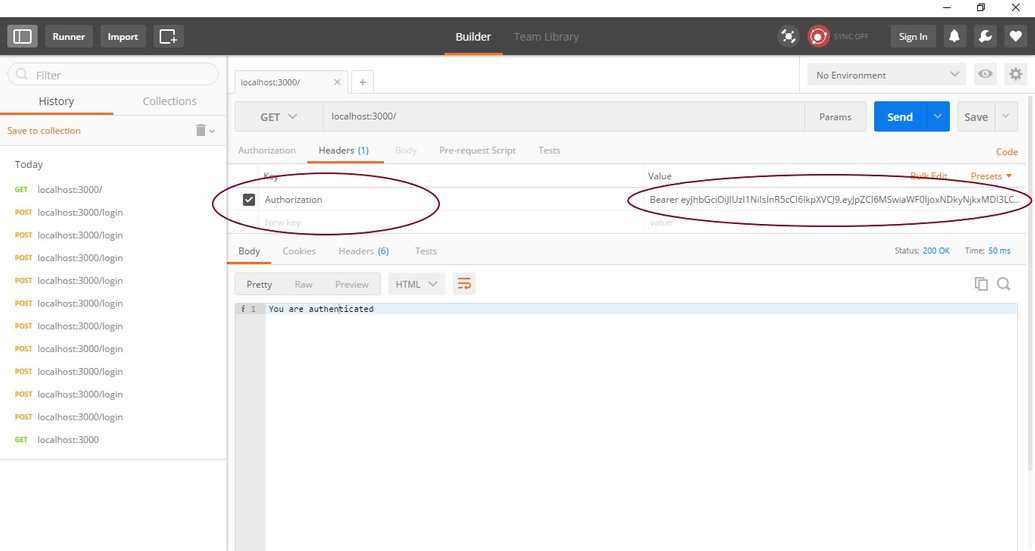Toggle the sidebar panel icon

[22, 36]
